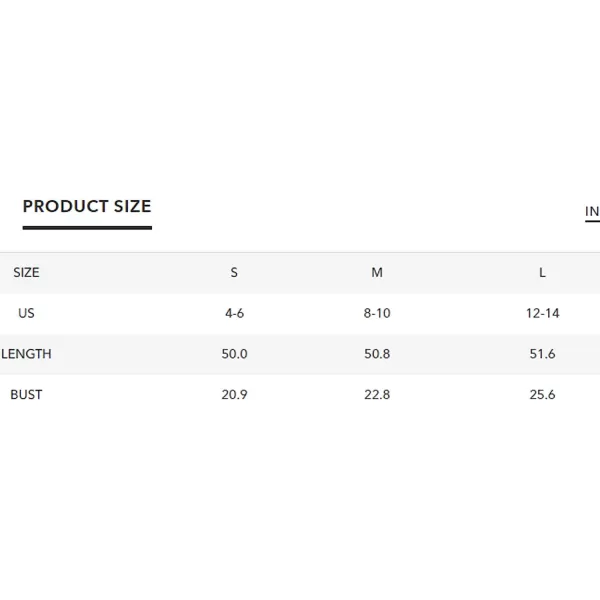The width and height of the screenshot is (600, 600).
Task: Click the PRODUCT SIZE heading
Action: pyautogui.click(x=87, y=206)
